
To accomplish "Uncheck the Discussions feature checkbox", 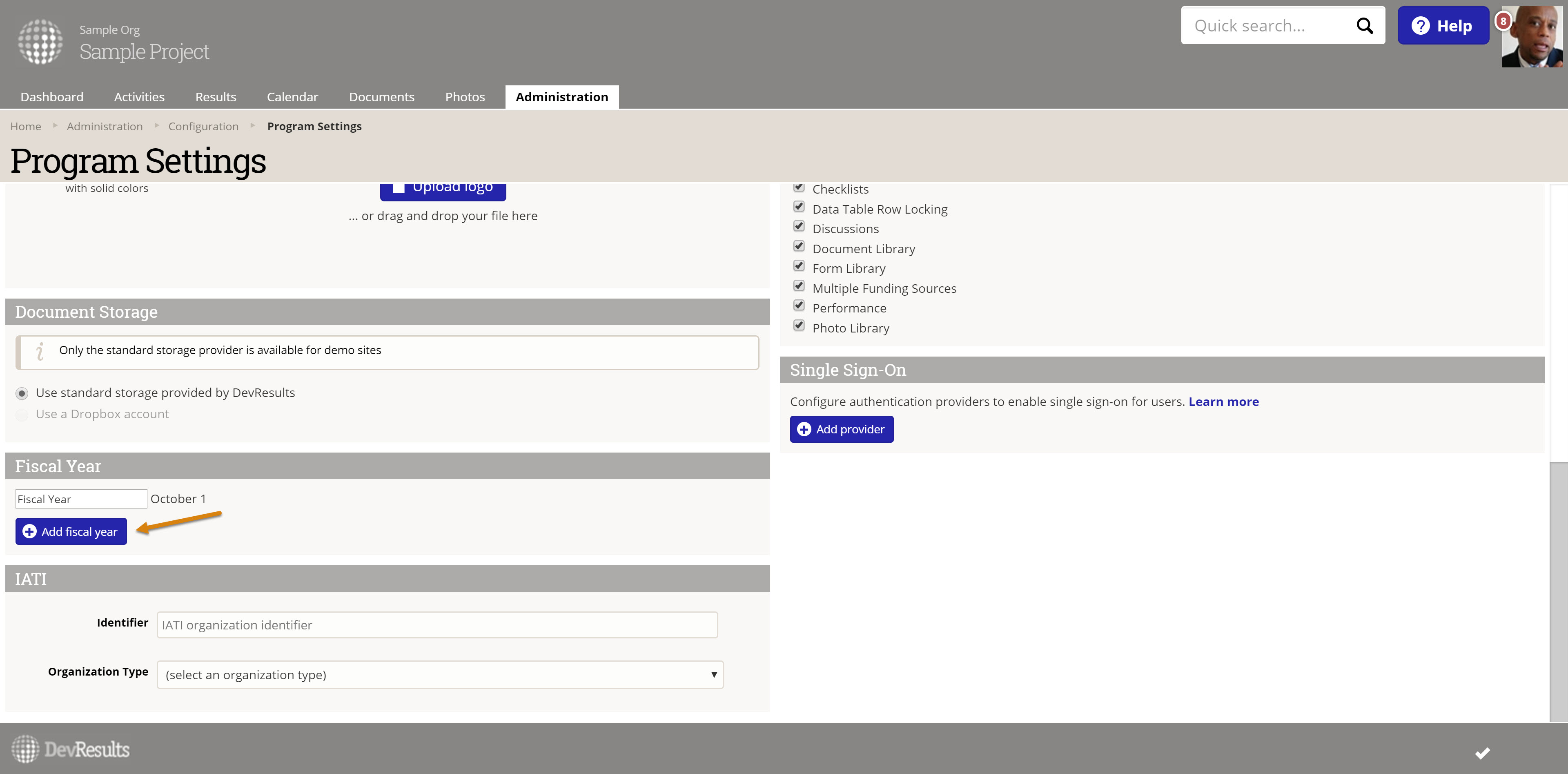I will coord(799,227).
